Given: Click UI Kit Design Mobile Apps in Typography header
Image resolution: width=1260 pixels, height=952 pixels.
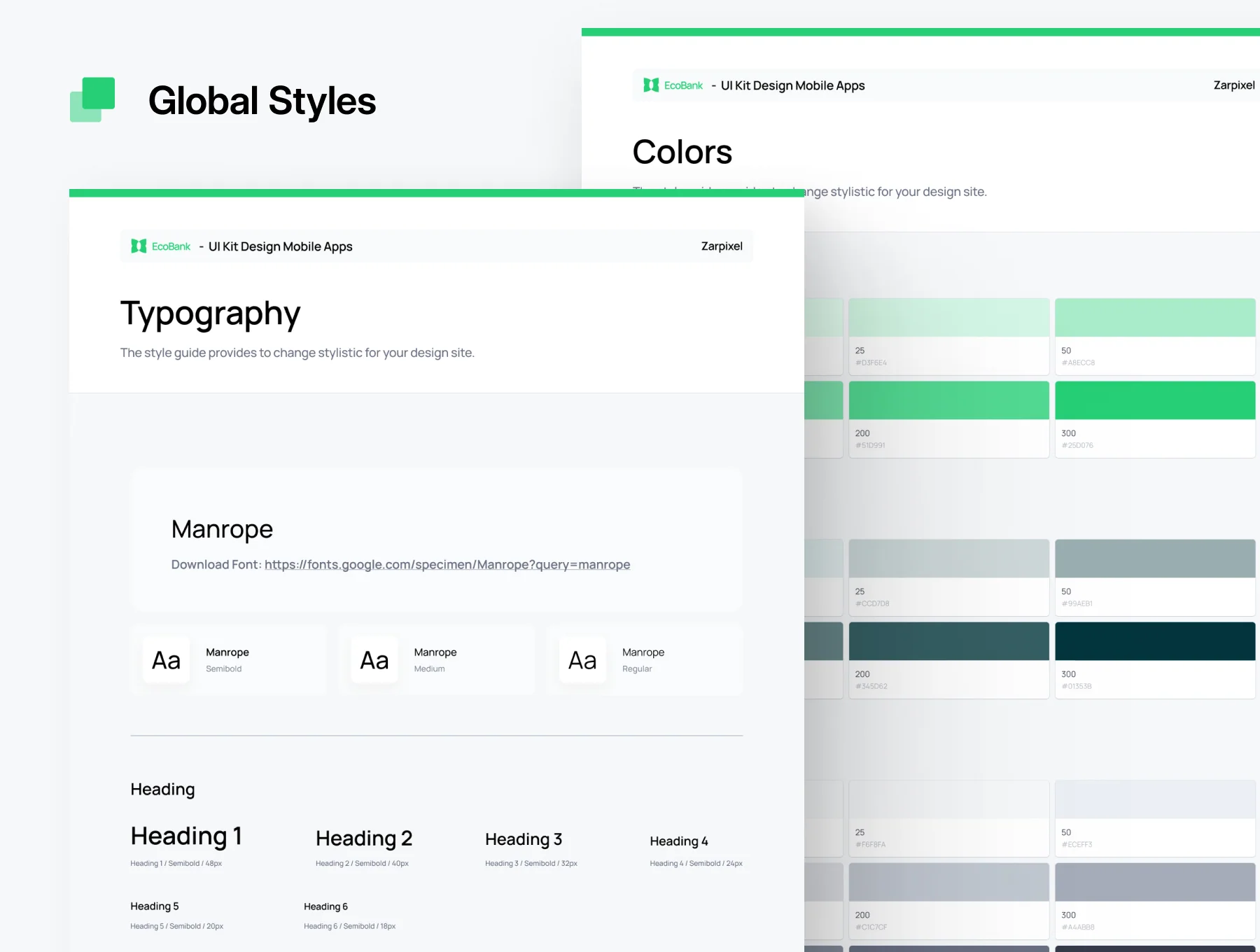Looking at the screenshot, I should click(x=281, y=246).
